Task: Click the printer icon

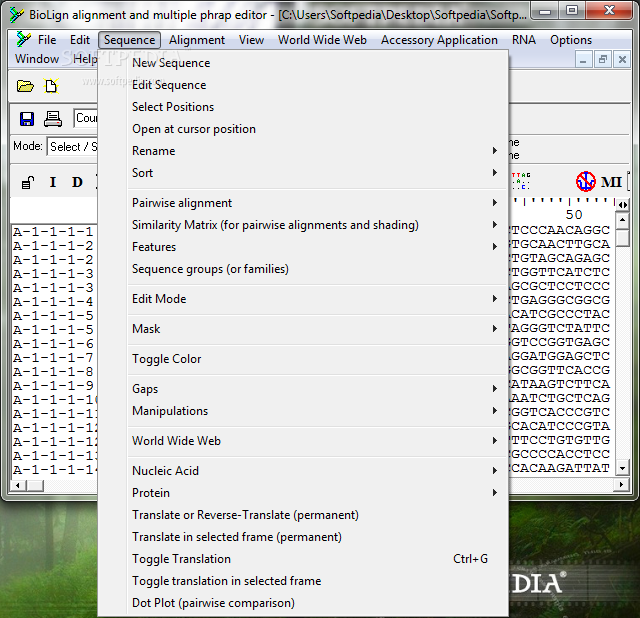Action: 53,119
